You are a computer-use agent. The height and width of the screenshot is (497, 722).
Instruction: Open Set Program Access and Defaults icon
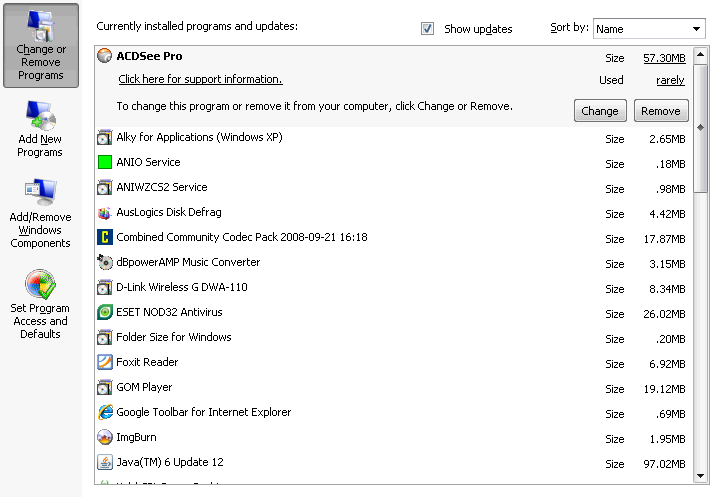[41, 304]
